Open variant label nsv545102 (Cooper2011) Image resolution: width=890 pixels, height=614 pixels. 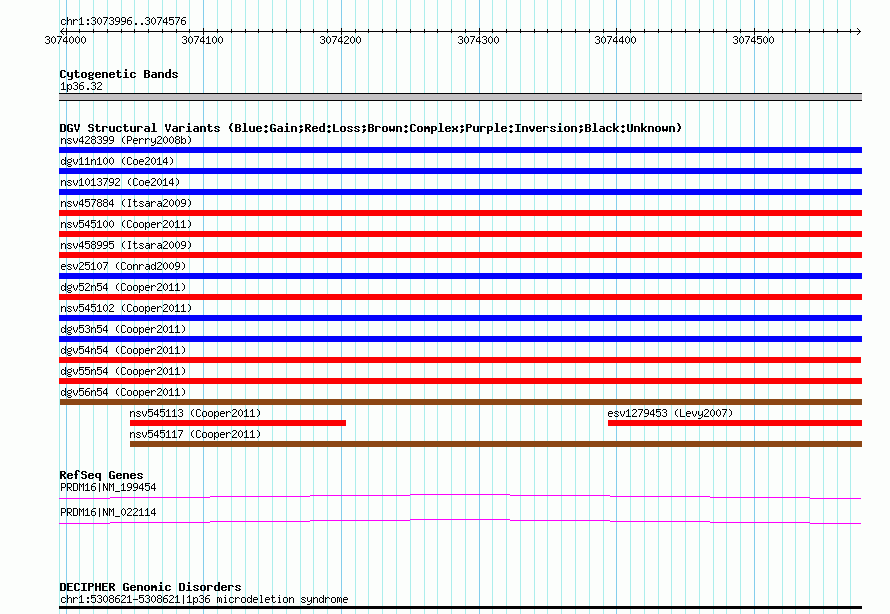(x=126, y=308)
